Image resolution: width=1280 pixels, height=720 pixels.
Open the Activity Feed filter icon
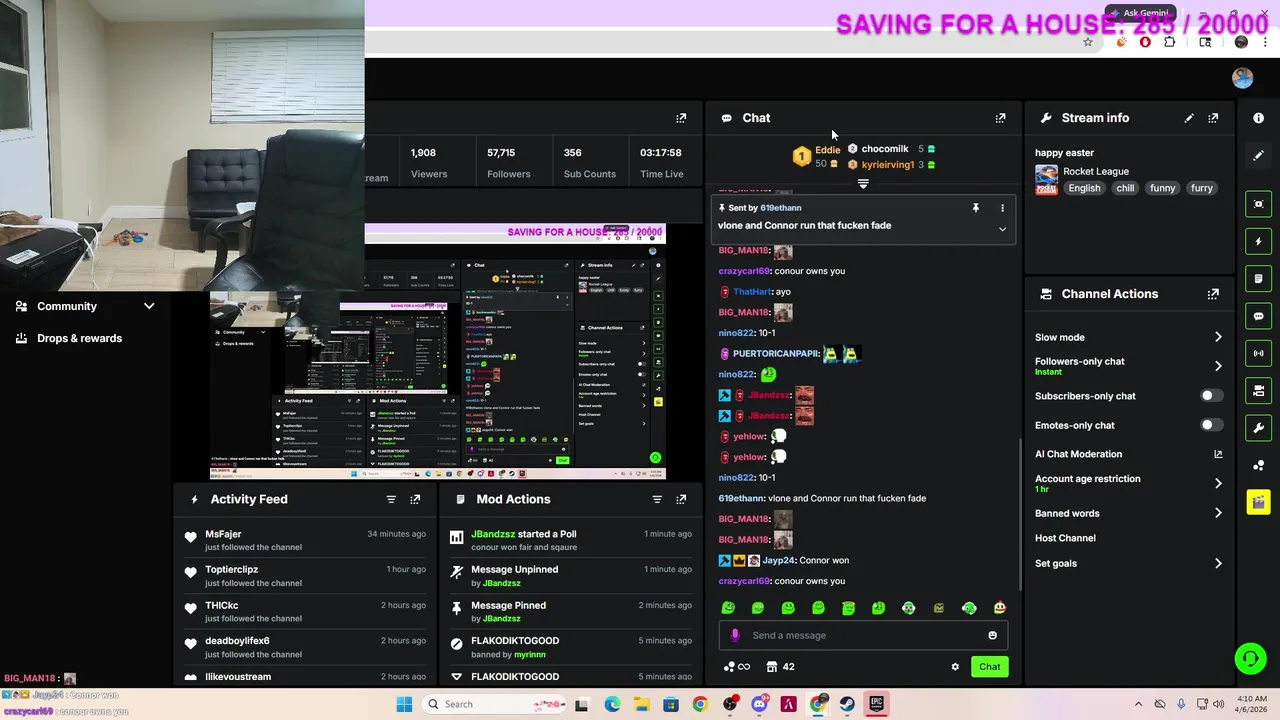point(391,499)
